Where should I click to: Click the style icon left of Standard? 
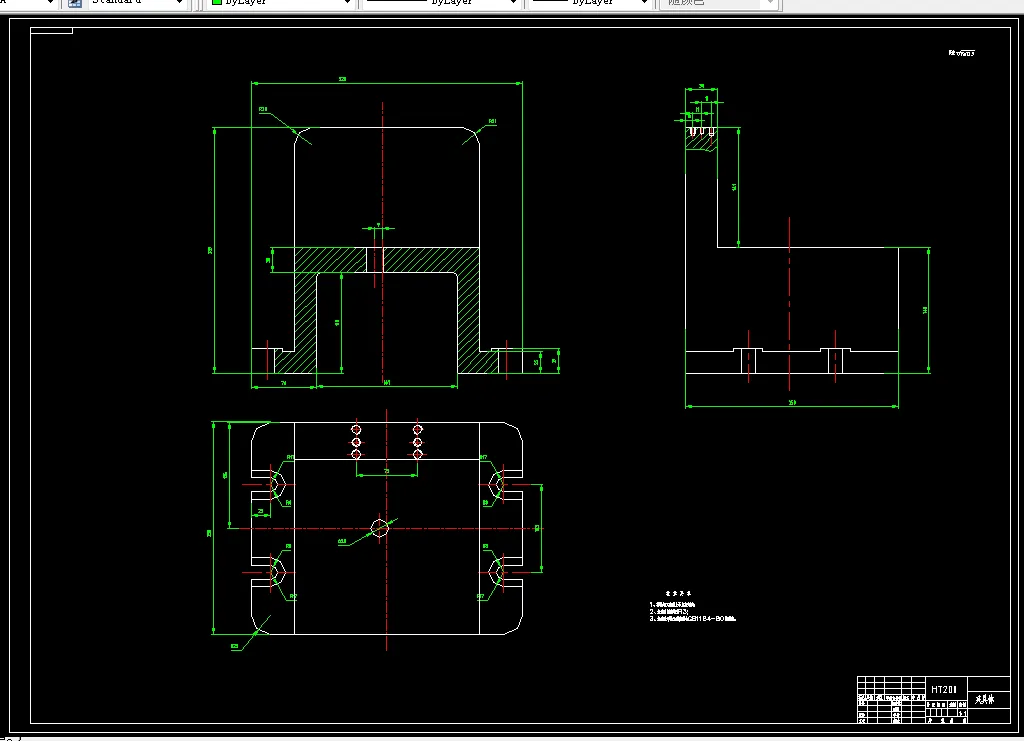click(75, 3)
